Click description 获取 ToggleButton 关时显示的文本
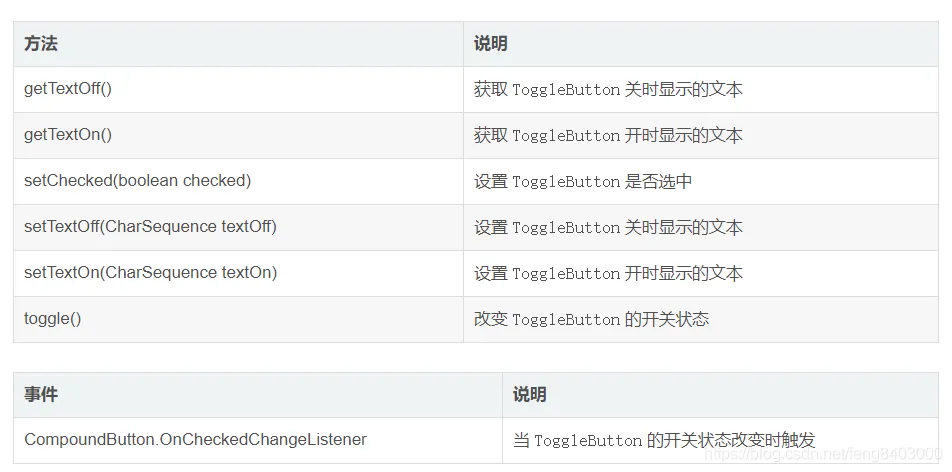This screenshot has height=472, width=952. (608, 90)
